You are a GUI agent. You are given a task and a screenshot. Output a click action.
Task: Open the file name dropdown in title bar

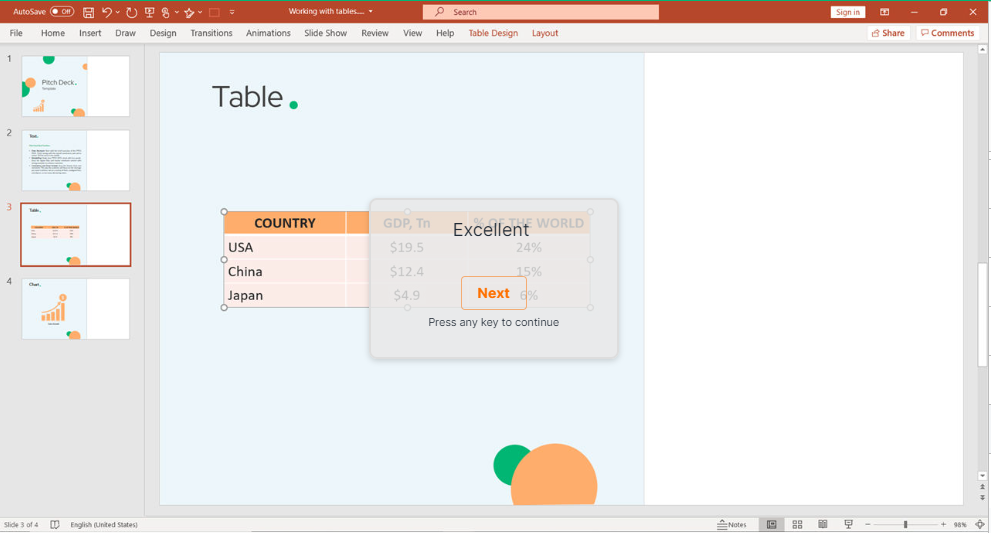[370, 11]
